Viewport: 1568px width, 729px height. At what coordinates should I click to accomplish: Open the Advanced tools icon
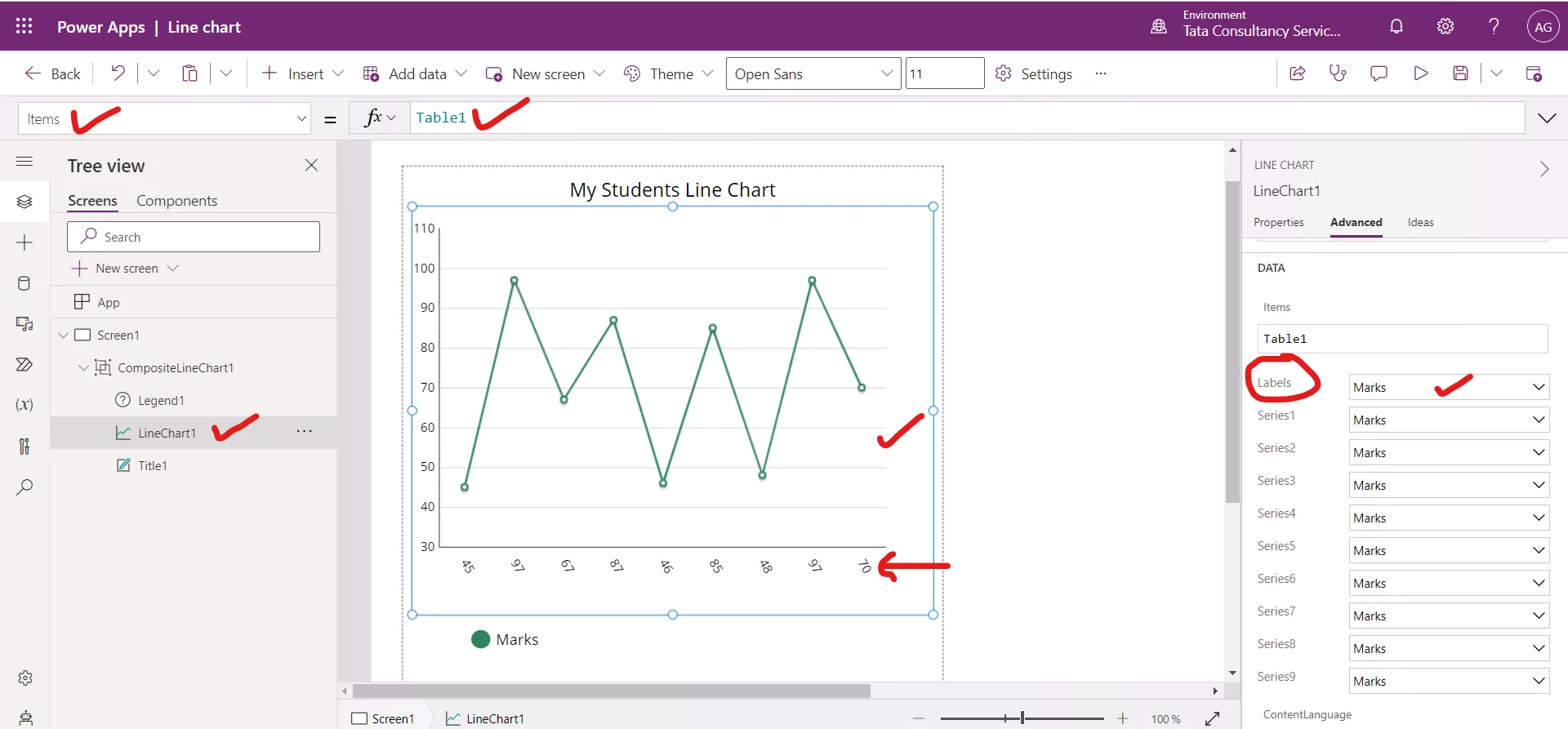click(24, 446)
